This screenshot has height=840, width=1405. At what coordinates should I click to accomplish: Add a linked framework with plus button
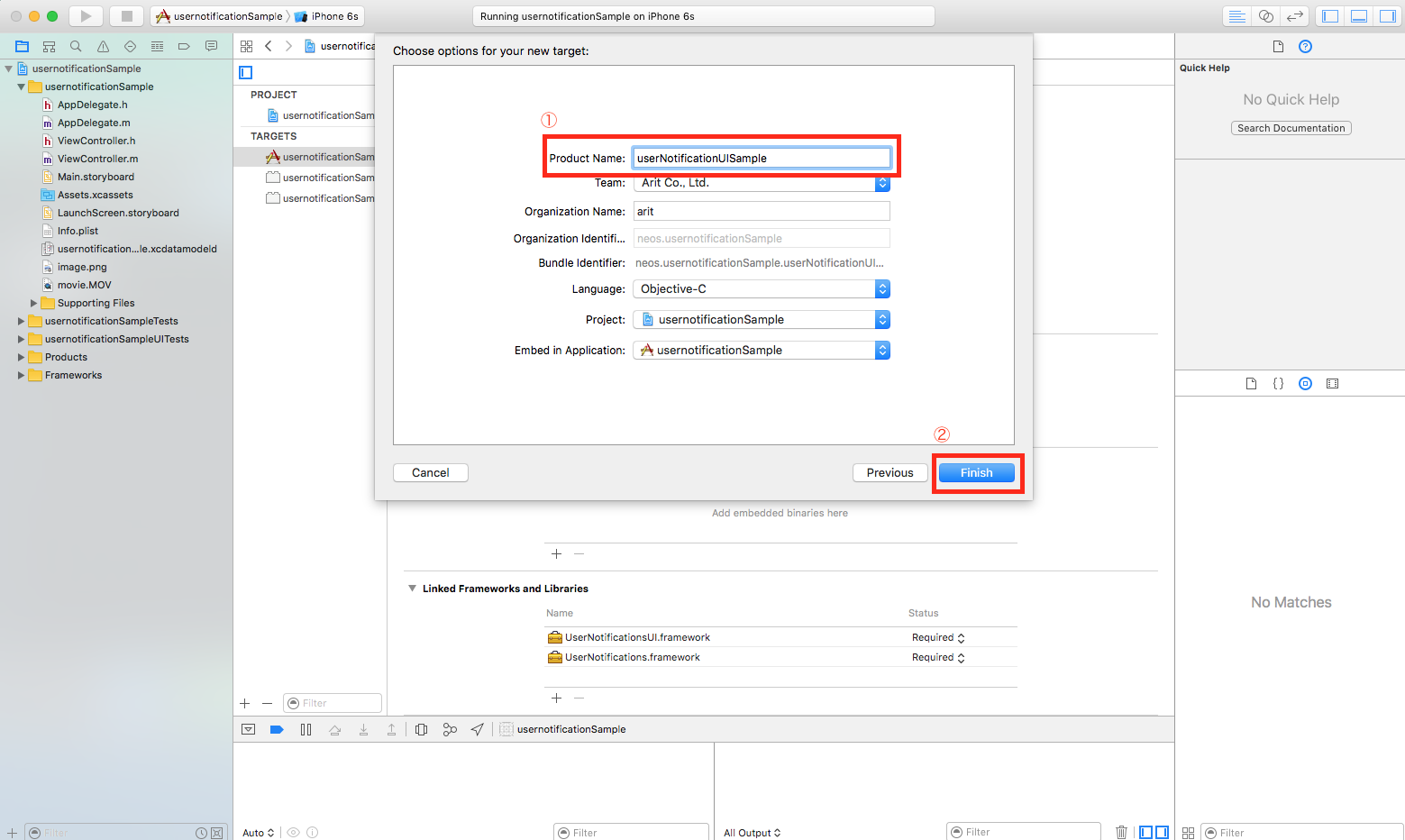[556, 698]
